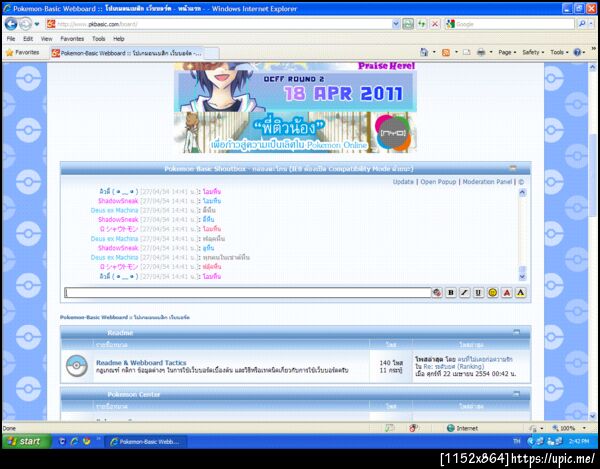Click the shoutbox send message icon
Image resolution: width=600 pixels, height=469 pixels.
(437, 293)
